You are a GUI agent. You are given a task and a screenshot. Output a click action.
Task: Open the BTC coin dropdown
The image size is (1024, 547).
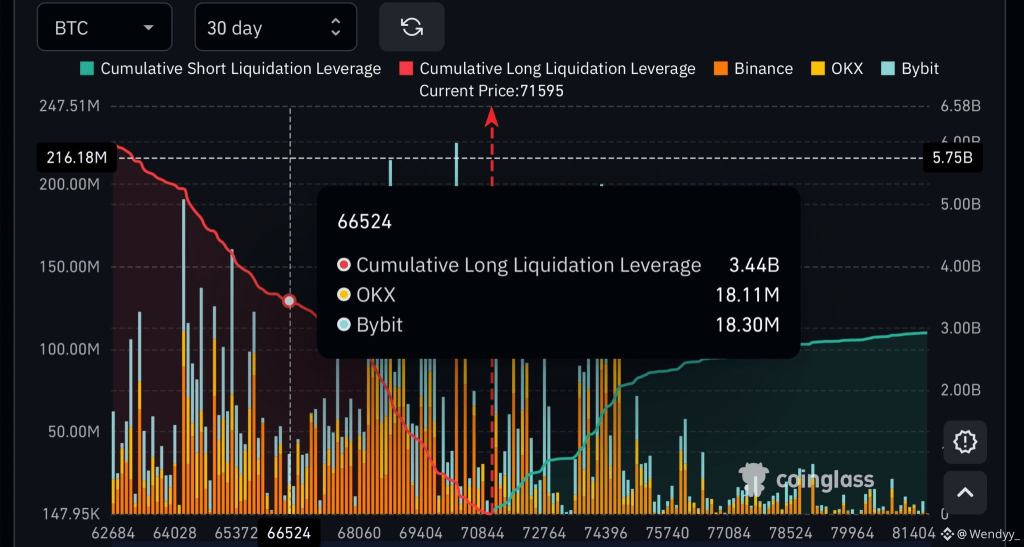pyautogui.click(x=104, y=28)
